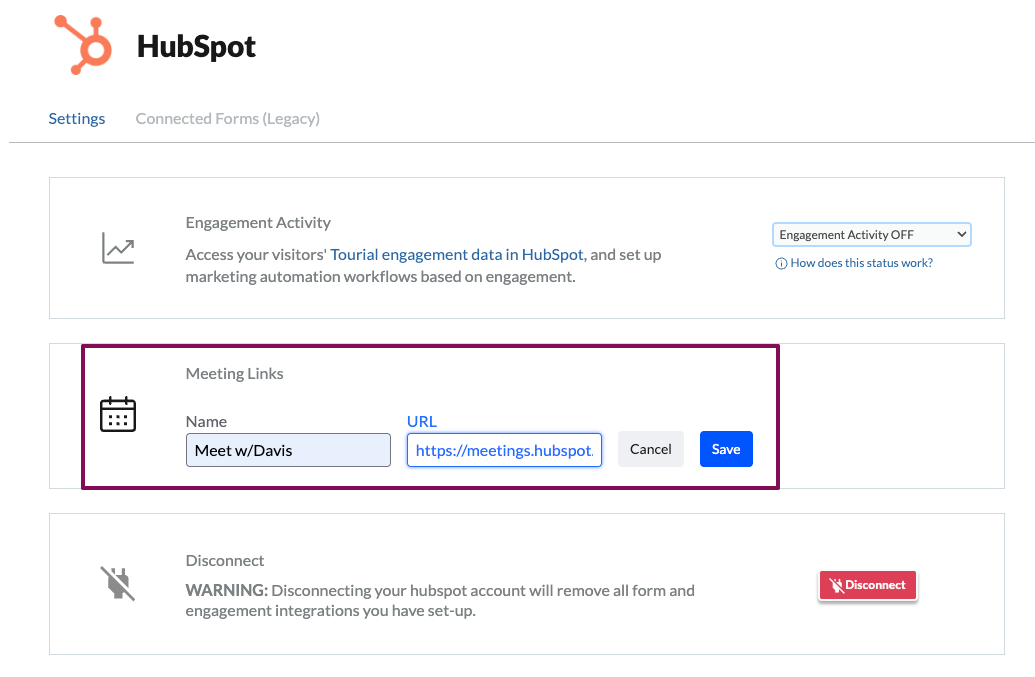The image size is (1035, 677).
Task: Select the blue URL label above the field
Action: 421,421
